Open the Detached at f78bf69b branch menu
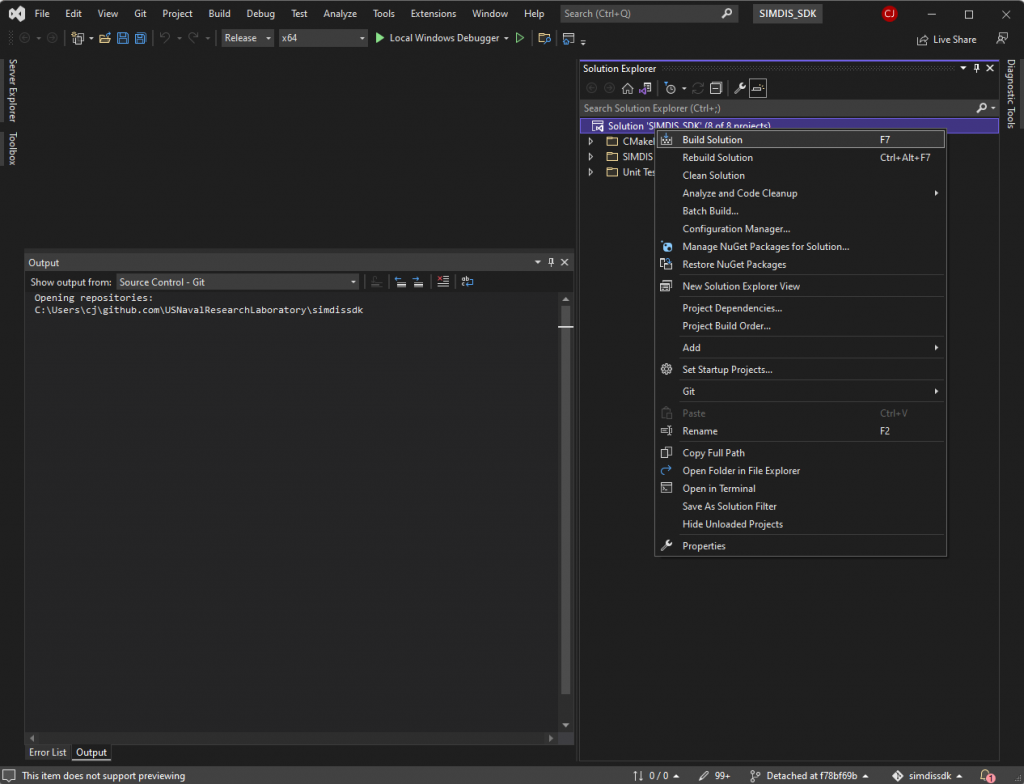Viewport: 1024px width, 784px height. [x=809, y=776]
